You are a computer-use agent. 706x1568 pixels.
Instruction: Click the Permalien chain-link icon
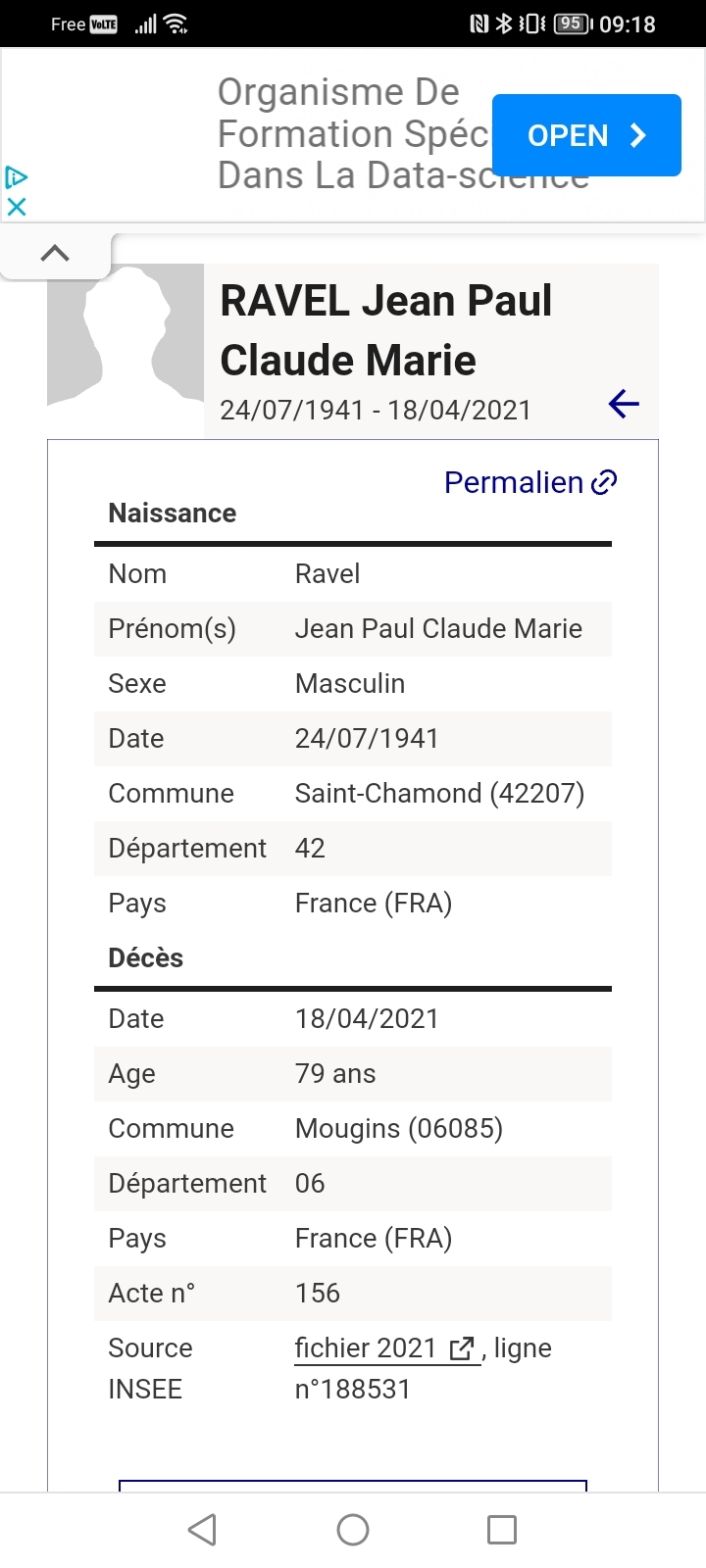tap(605, 482)
